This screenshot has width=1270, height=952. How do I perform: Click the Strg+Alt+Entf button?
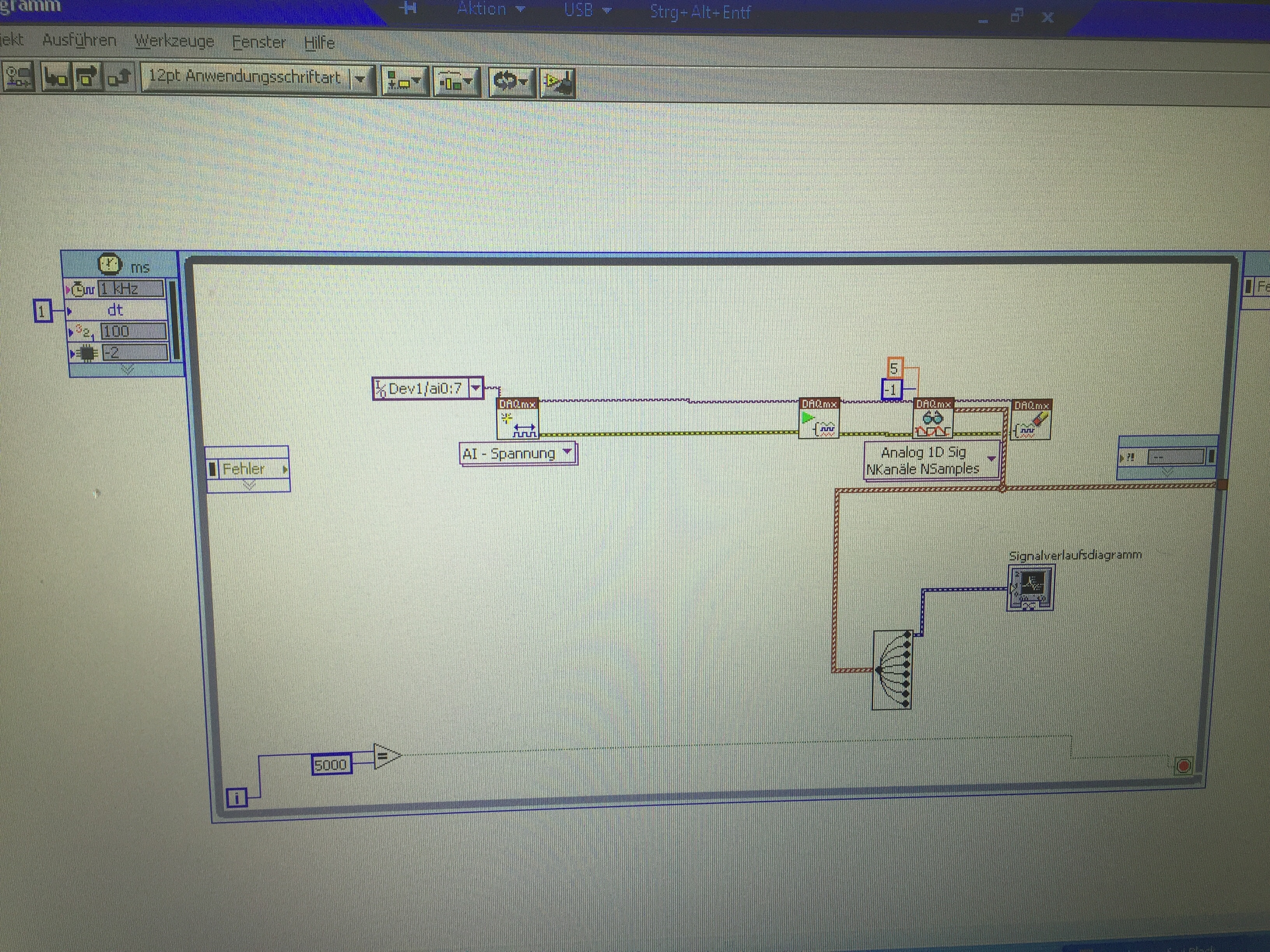pos(700,12)
